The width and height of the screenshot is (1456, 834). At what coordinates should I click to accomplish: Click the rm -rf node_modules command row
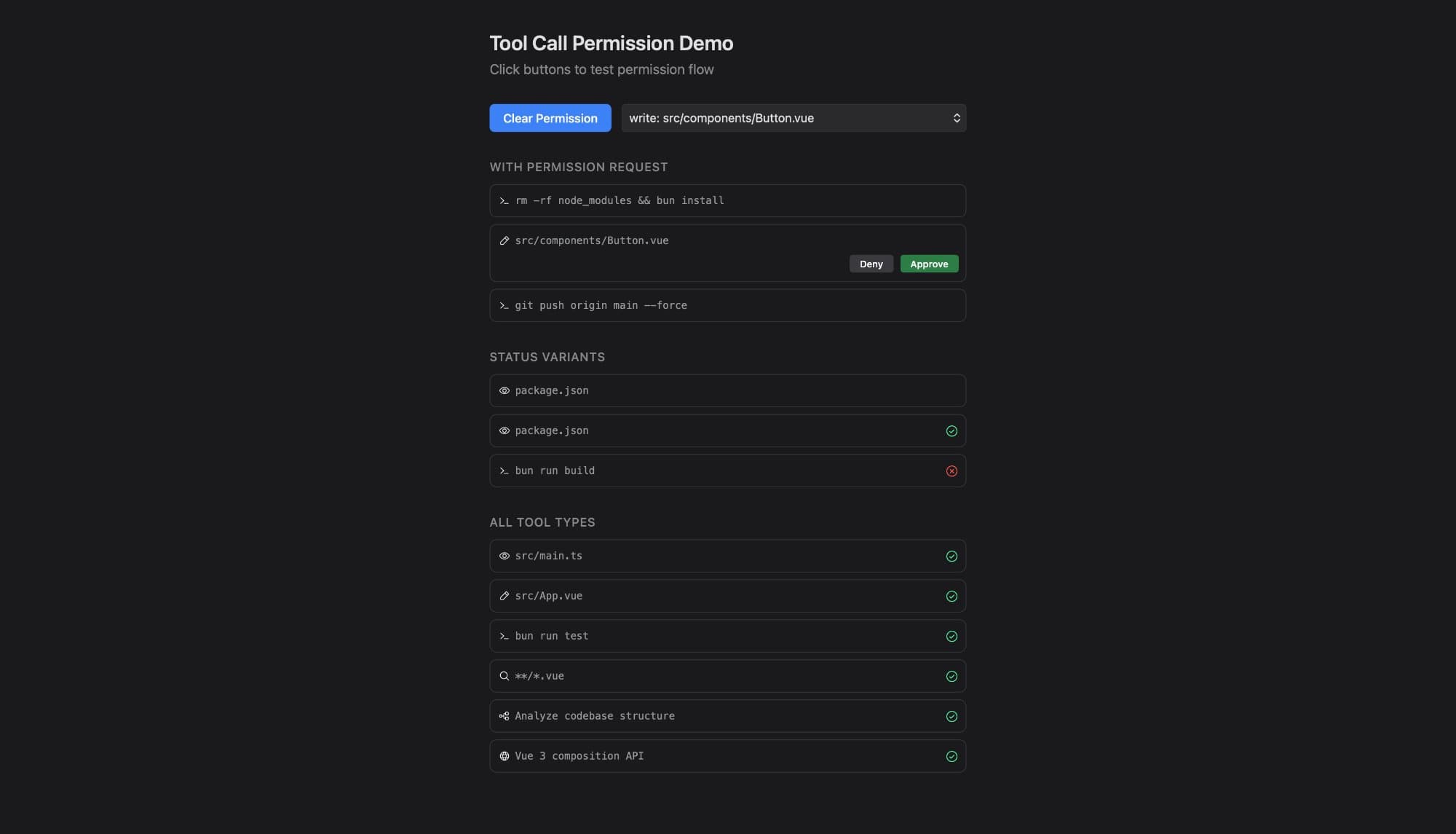[x=727, y=201]
